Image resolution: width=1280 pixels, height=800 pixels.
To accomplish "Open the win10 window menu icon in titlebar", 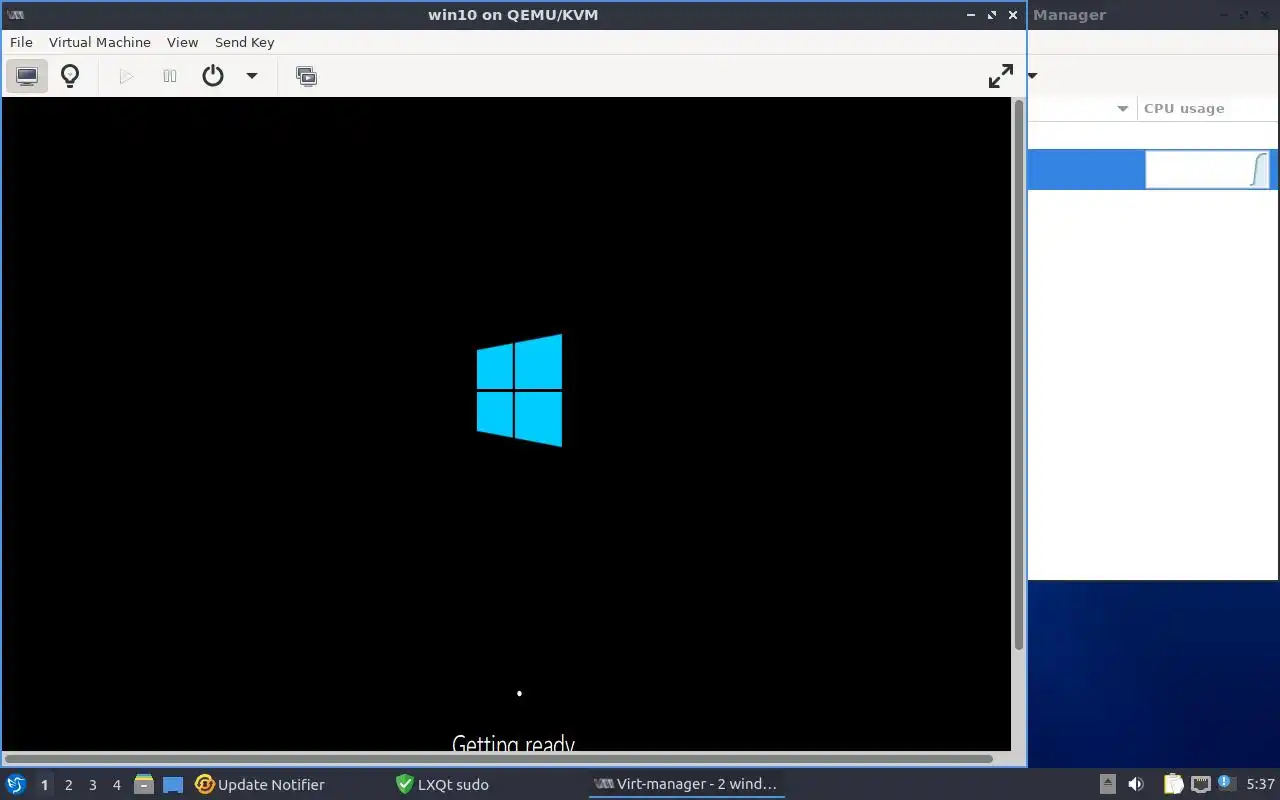I will pos(15,15).
